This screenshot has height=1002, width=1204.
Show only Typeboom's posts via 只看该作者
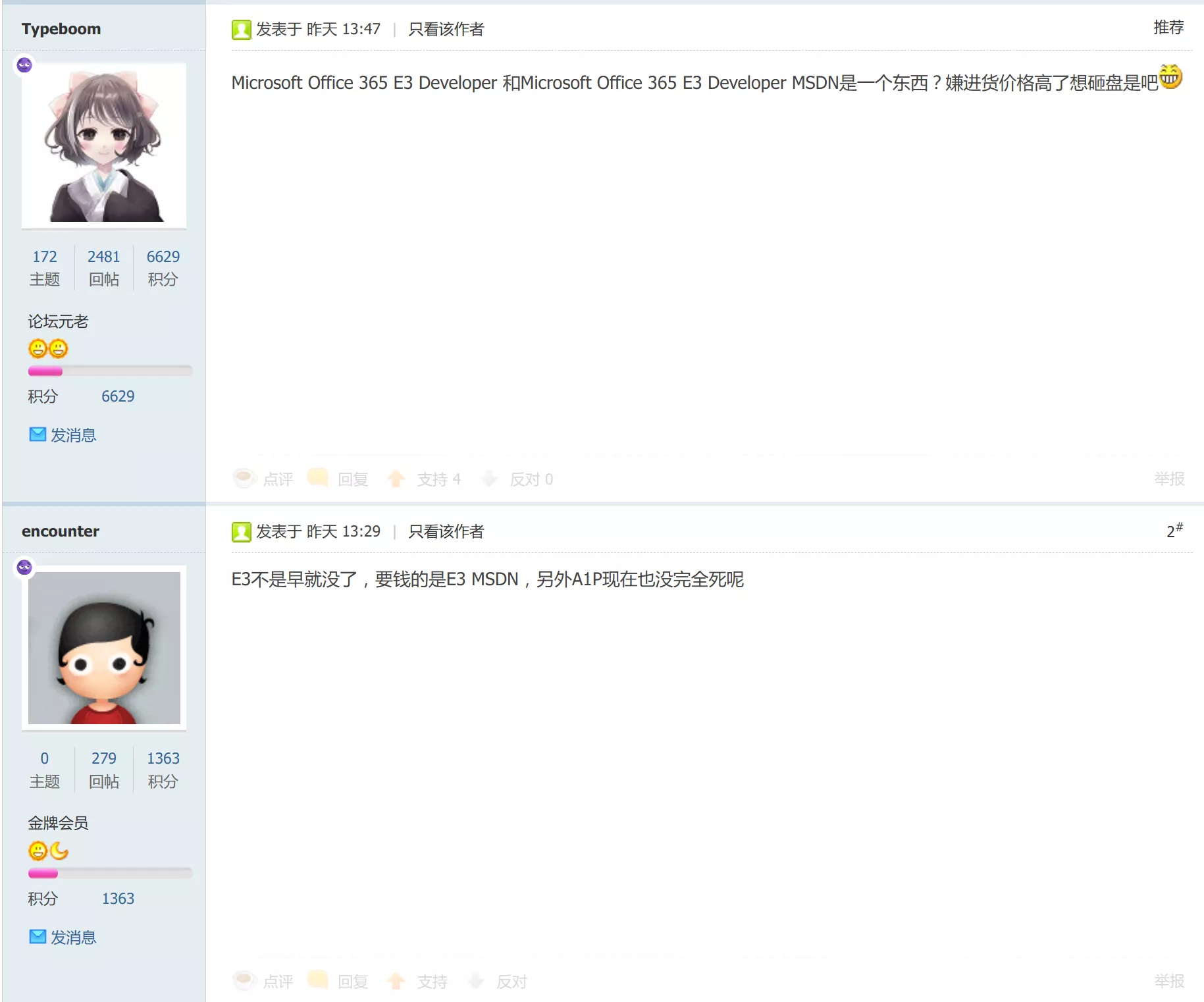pos(446,29)
